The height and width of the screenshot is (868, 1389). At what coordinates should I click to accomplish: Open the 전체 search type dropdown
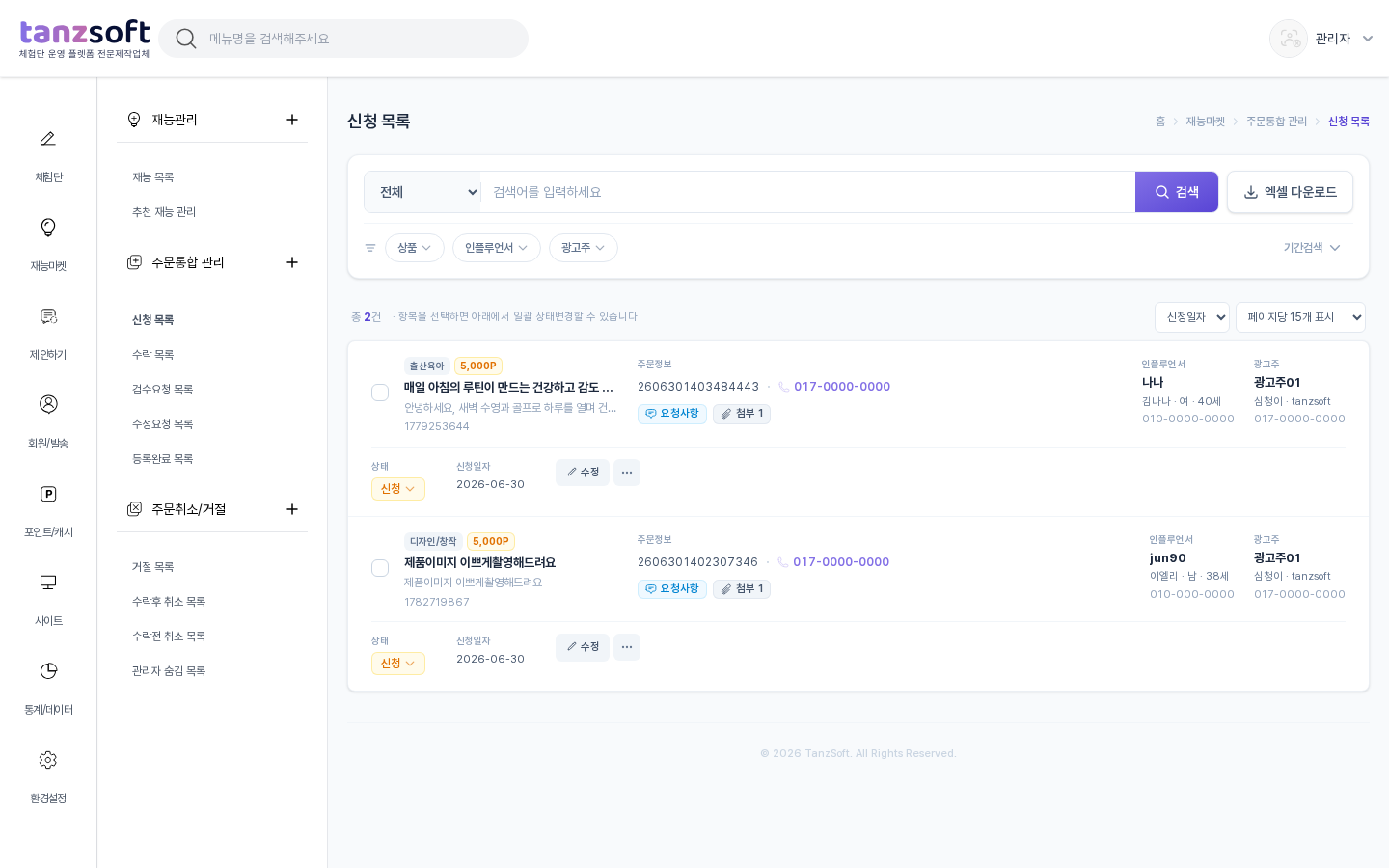pos(422,192)
